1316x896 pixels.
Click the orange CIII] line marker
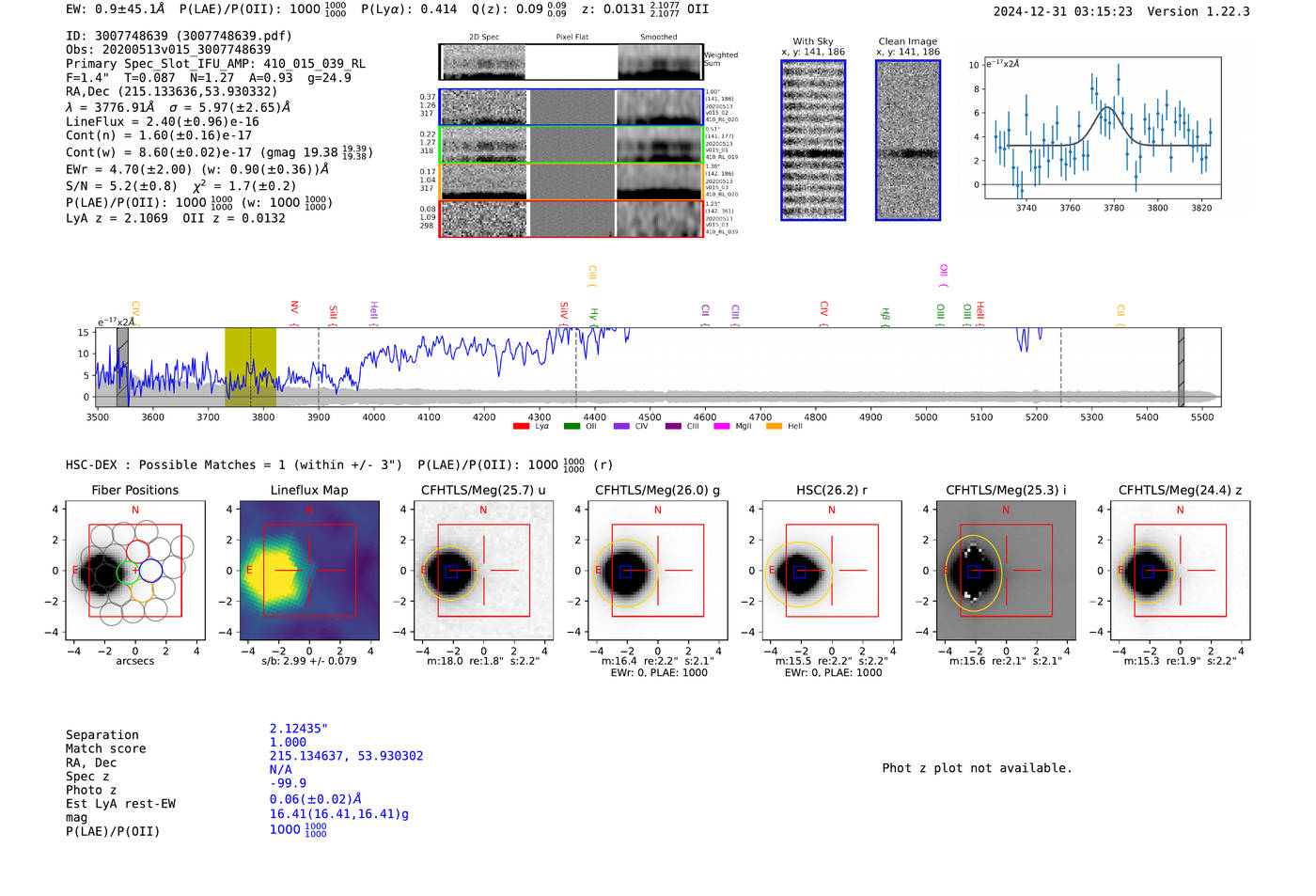coord(592,275)
